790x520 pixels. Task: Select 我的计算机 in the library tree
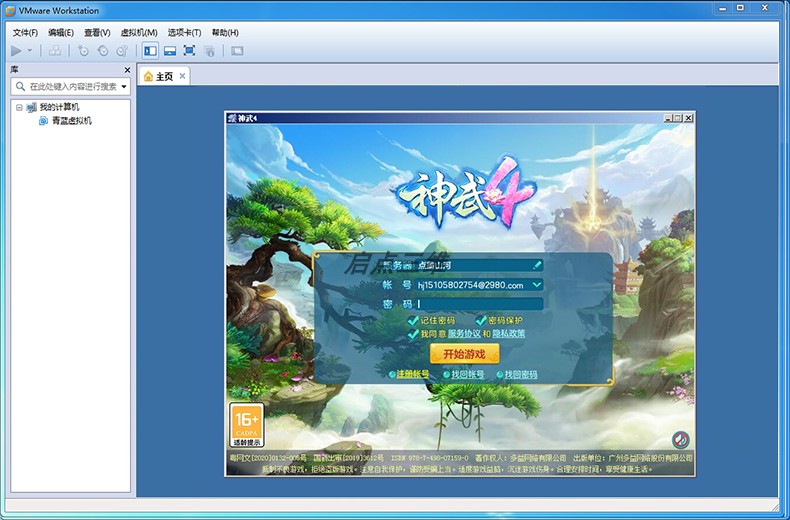[59, 107]
